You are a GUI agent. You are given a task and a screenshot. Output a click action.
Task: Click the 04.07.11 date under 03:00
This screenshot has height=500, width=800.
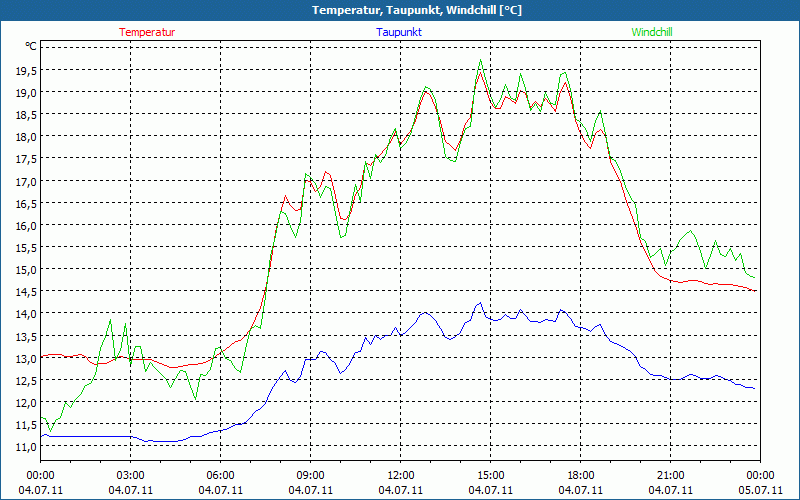coord(131,490)
